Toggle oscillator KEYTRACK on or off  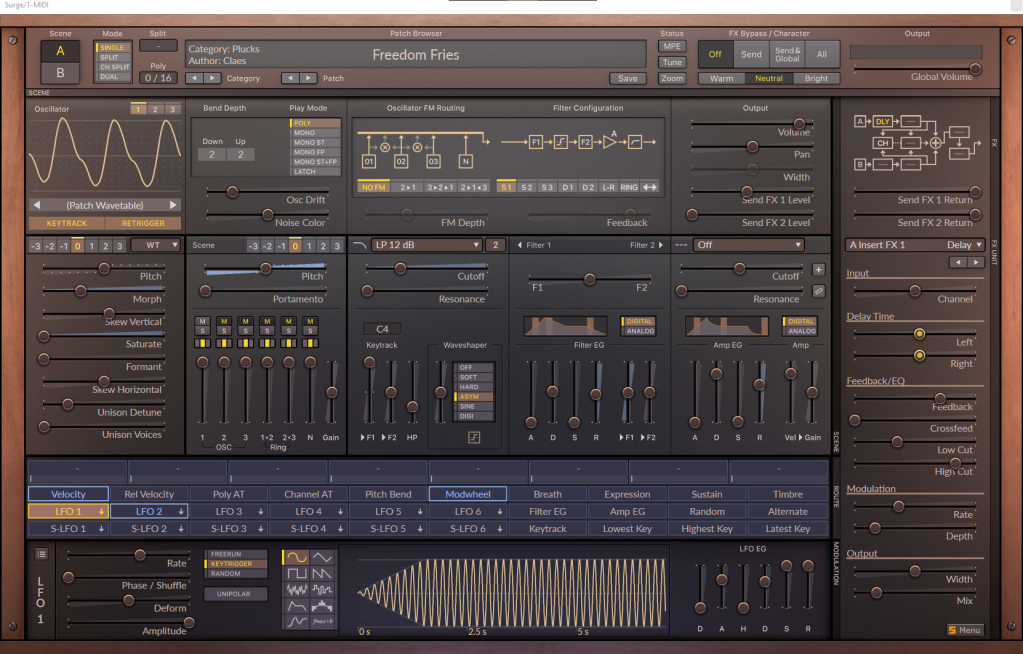[66, 223]
